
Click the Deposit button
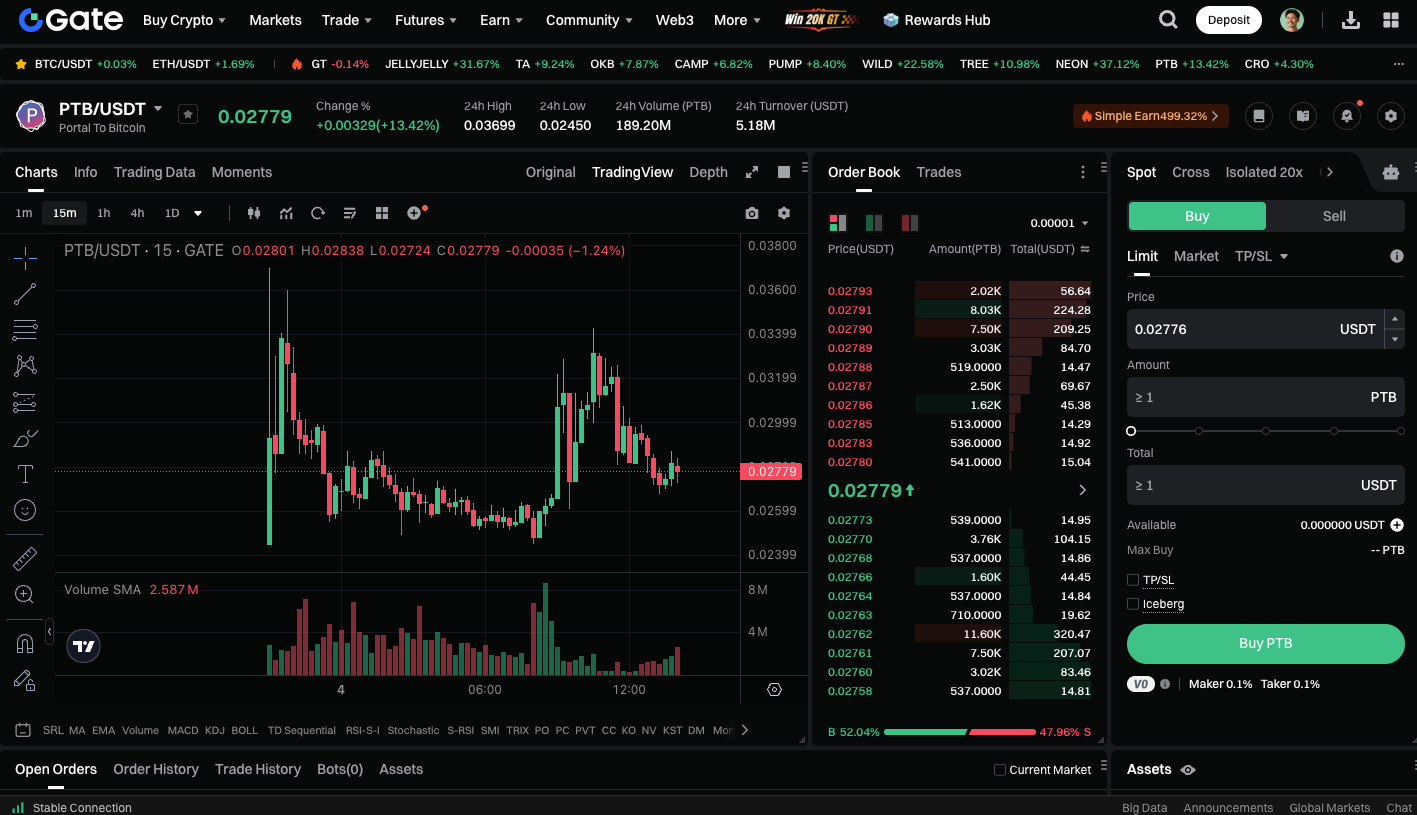1229,20
